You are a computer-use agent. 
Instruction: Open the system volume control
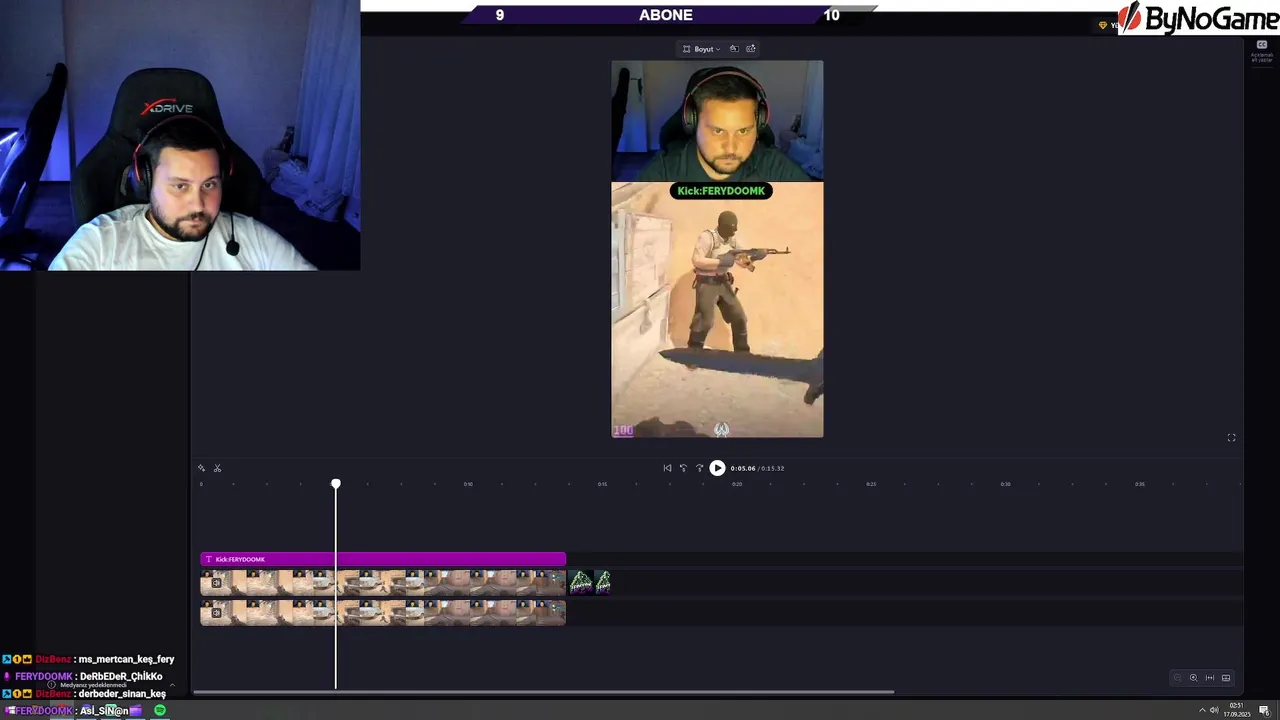pyautogui.click(x=1214, y=710)
